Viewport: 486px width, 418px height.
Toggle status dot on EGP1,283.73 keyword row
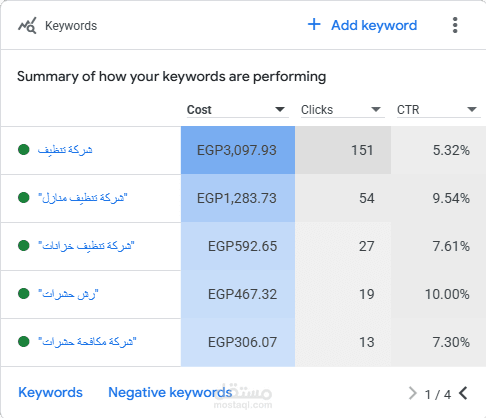click(x=24, y=198)
